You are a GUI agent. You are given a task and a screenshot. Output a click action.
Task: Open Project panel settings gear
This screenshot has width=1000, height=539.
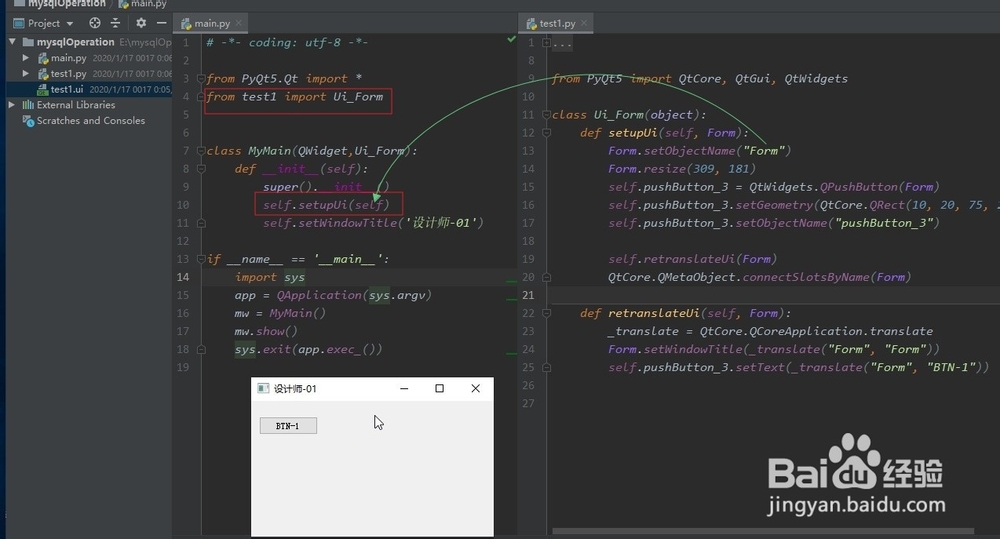point(141,23)
